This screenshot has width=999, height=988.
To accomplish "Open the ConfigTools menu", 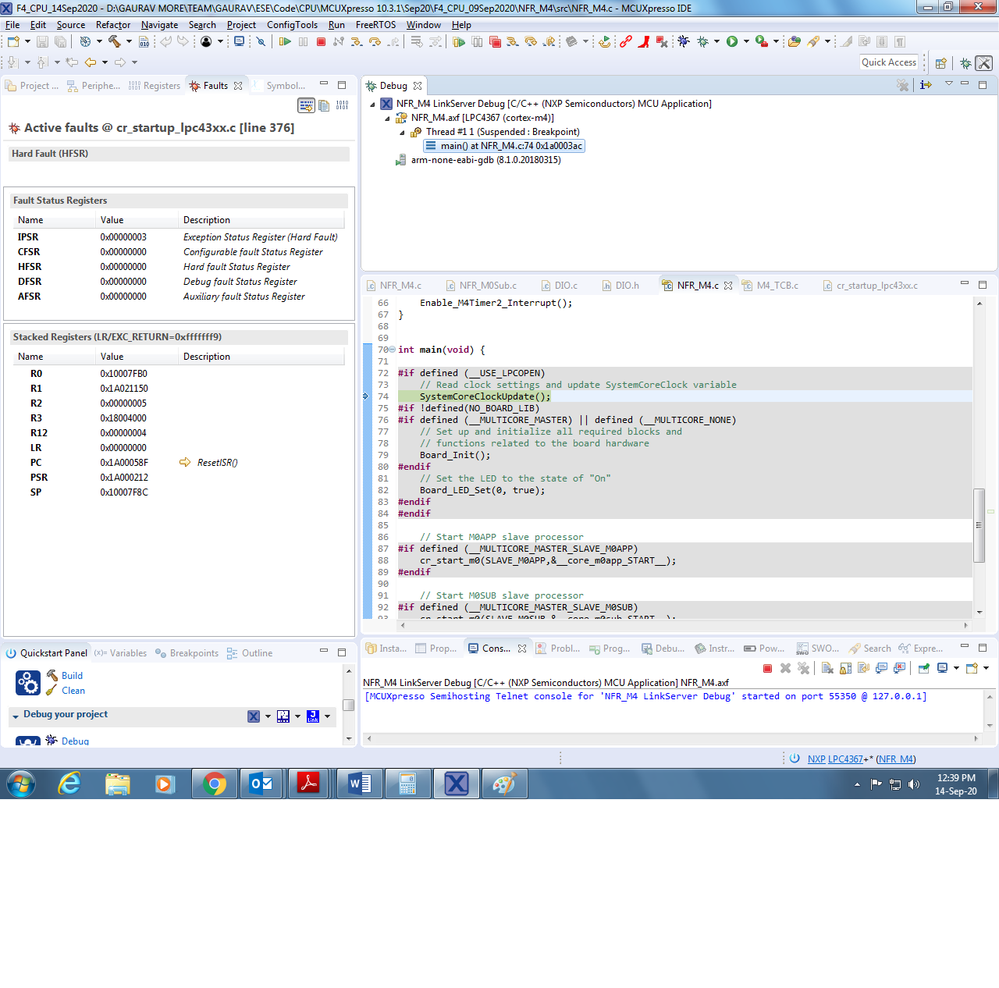I will 292,25.
